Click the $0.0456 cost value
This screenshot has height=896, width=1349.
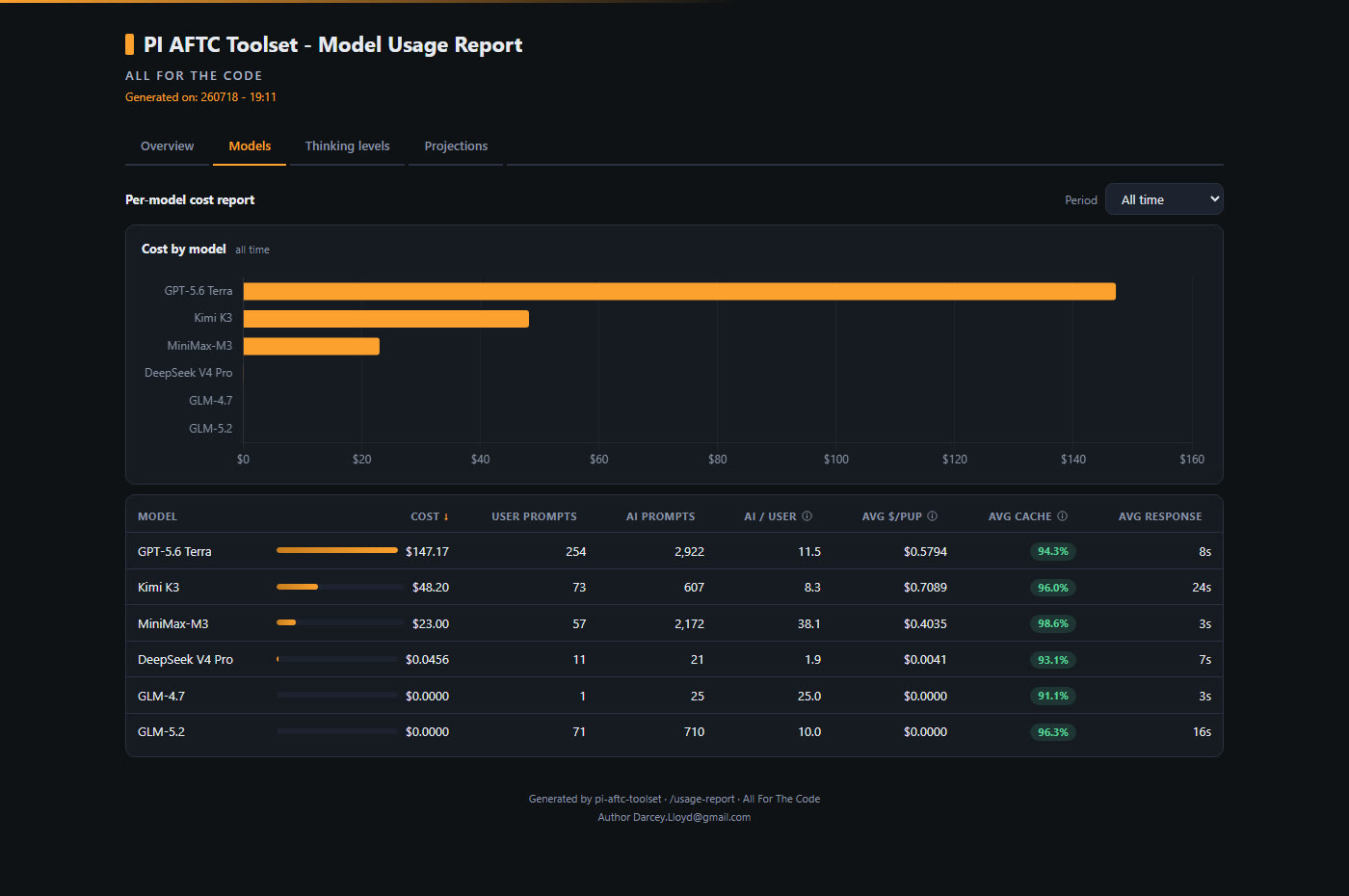(427, 660)
